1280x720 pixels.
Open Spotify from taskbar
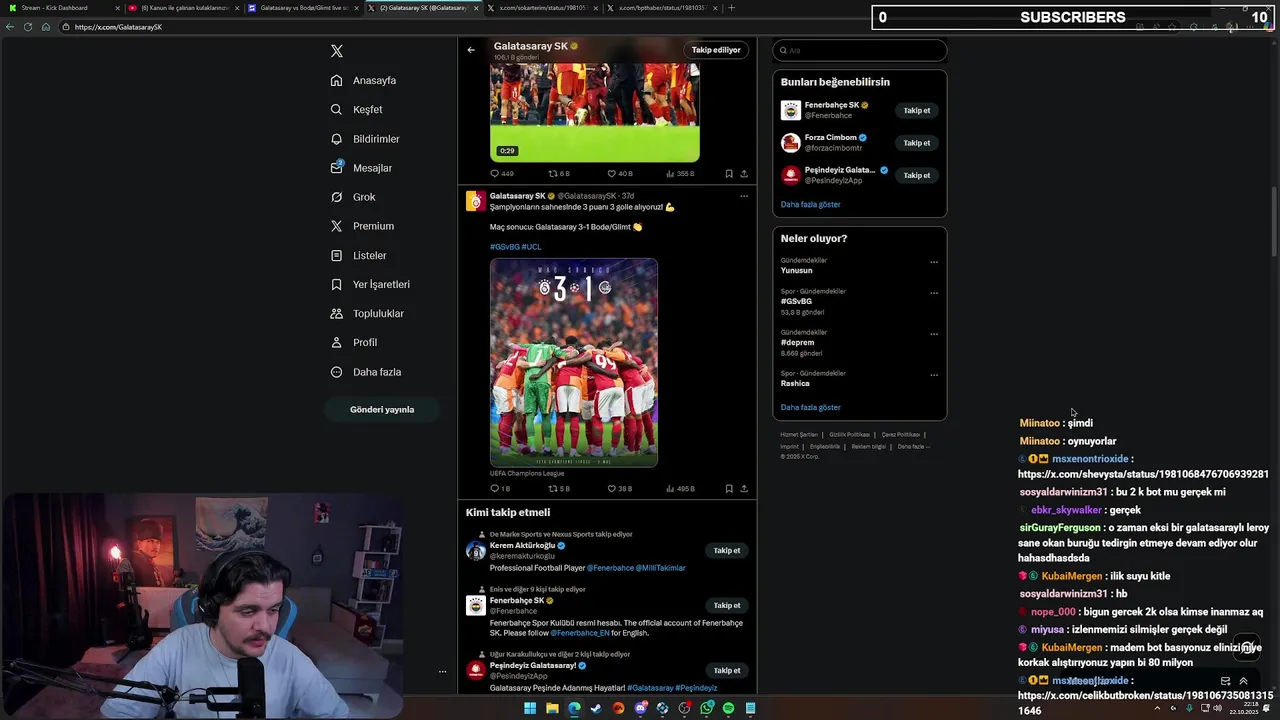(x=728, y=709)
